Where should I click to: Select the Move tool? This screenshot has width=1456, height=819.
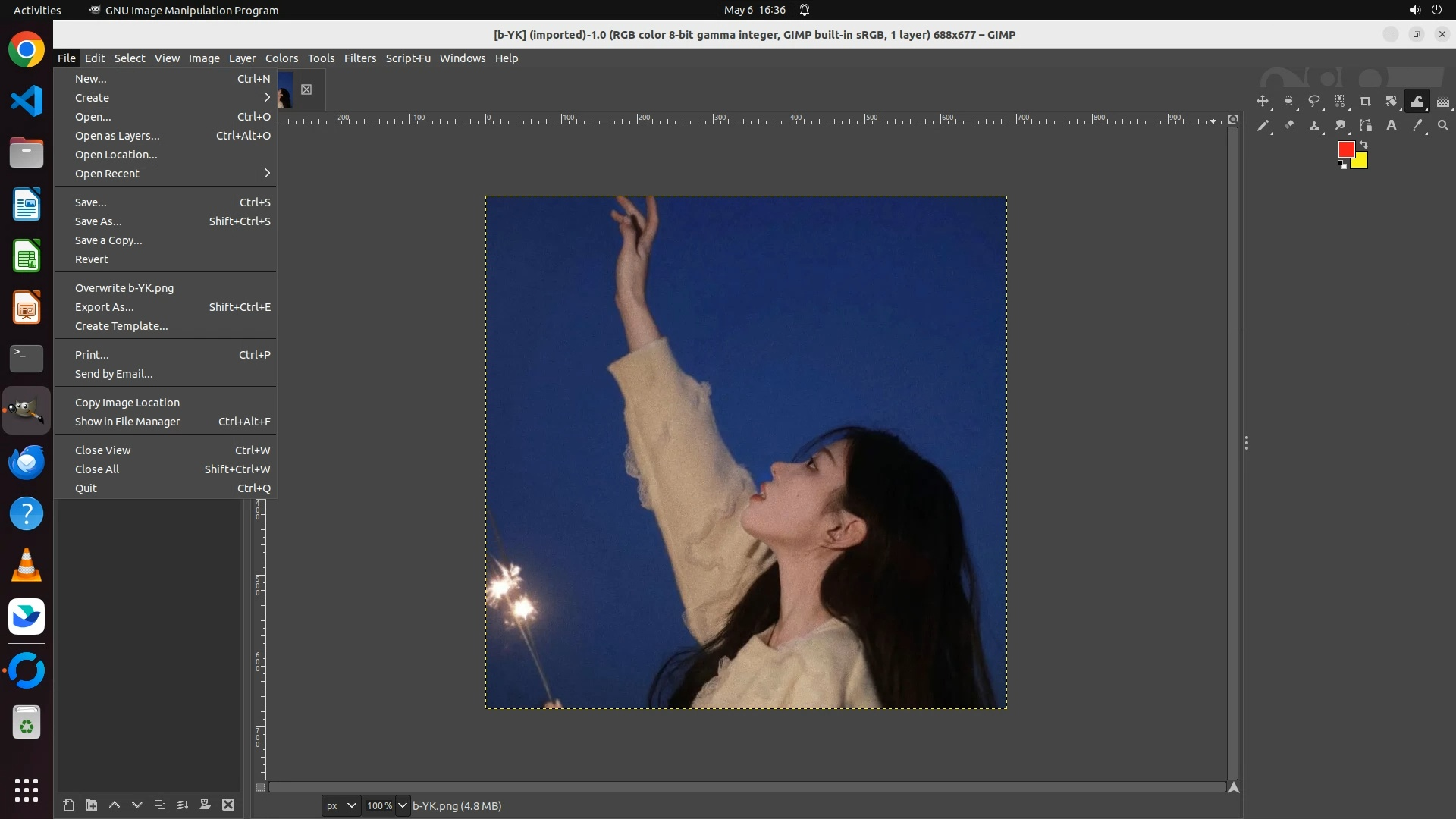pyautogui.click(x=1263, y=102)
